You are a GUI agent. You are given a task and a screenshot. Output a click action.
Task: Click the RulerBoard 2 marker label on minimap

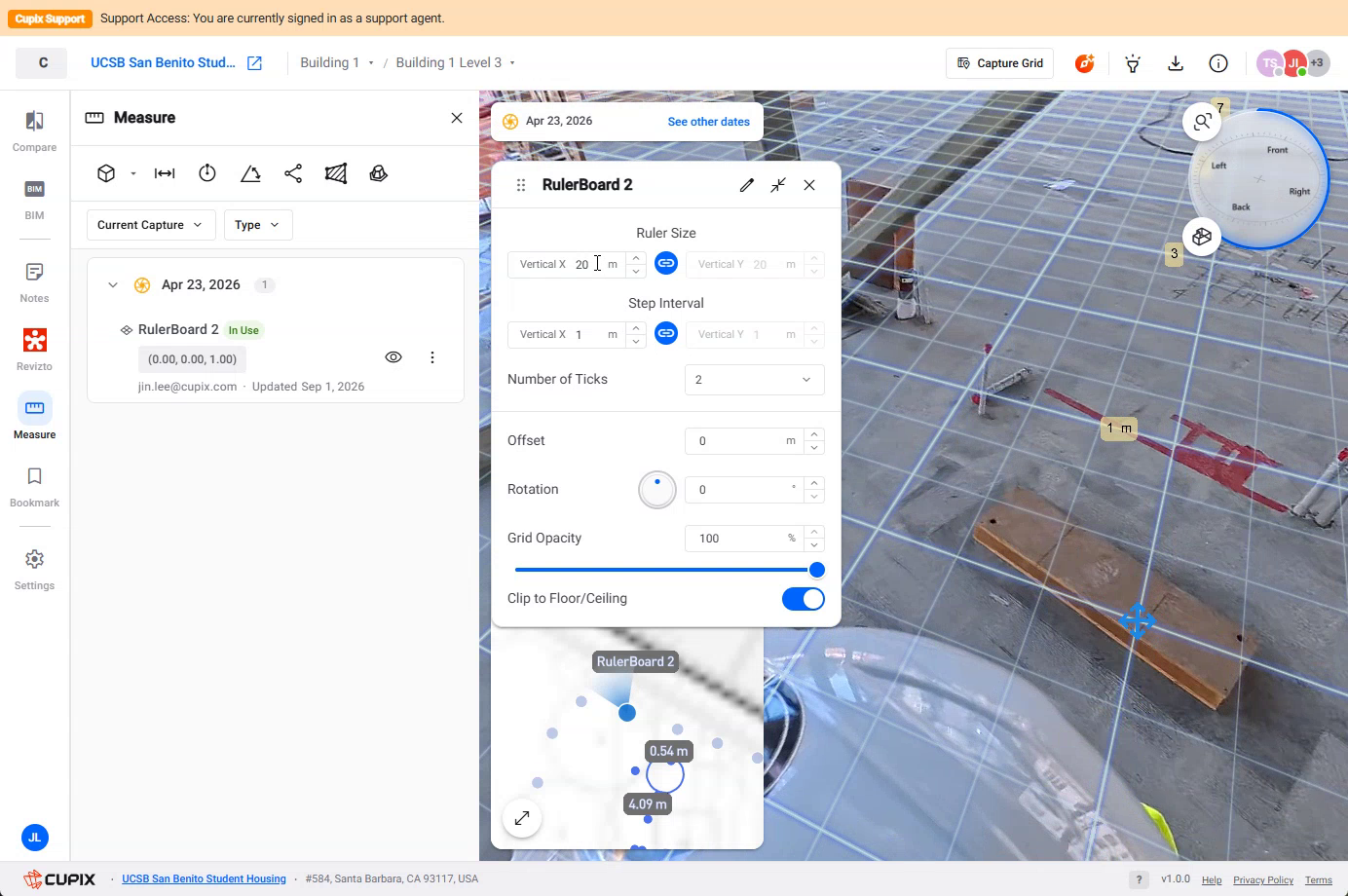[636, 662]
